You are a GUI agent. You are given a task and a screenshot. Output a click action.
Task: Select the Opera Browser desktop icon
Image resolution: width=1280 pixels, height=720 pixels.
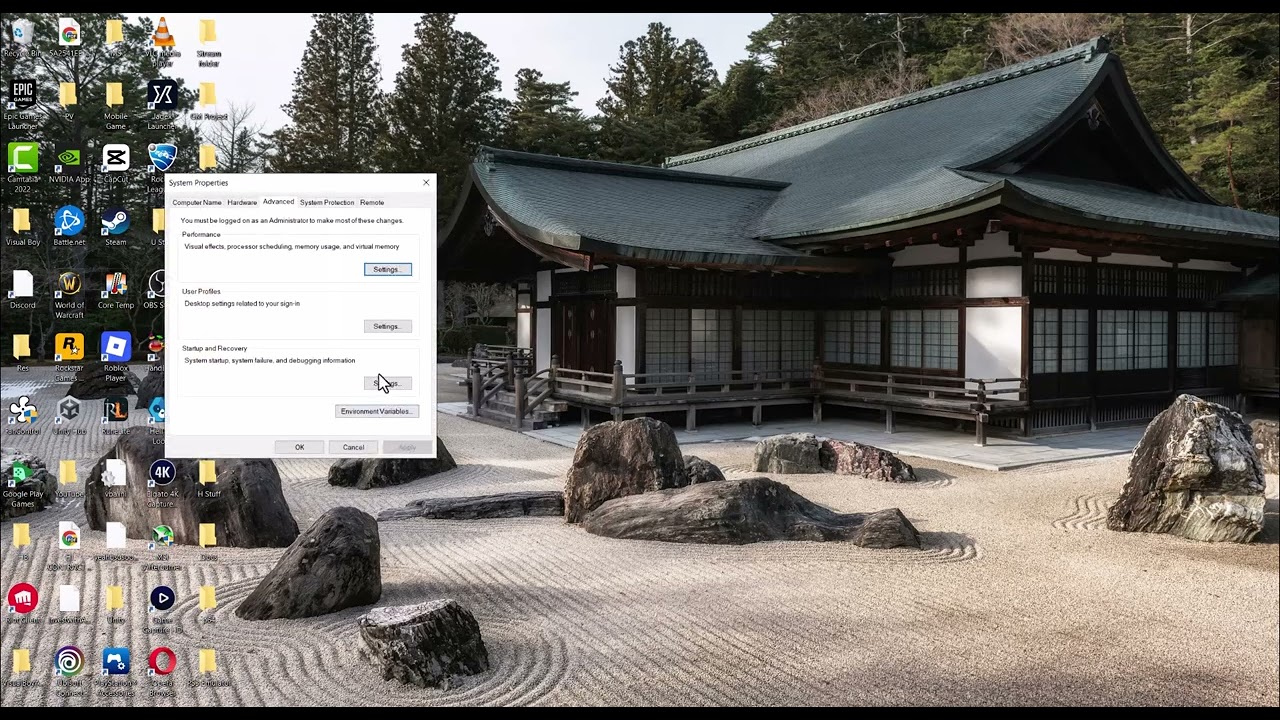[x=162, y=671]
